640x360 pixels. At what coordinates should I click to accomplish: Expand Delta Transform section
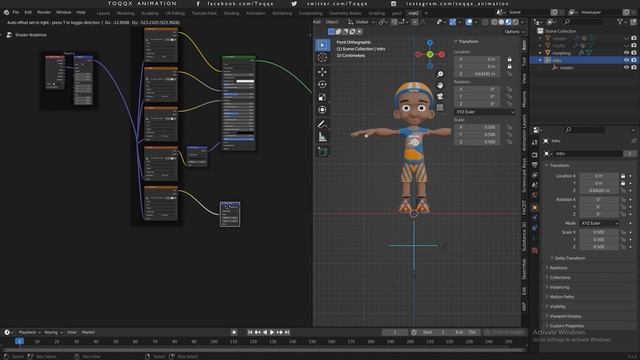tap(569, 258)
